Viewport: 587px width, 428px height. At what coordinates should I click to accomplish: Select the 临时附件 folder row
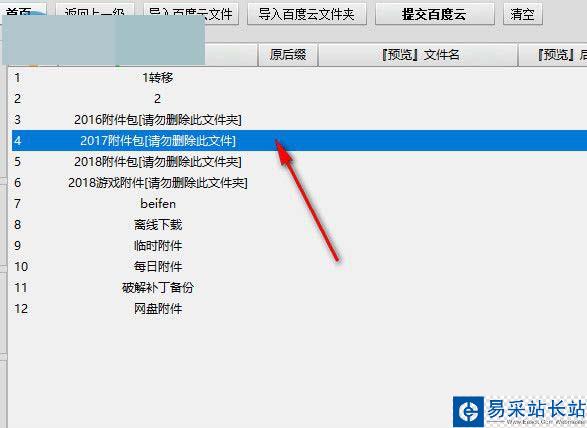299,245
